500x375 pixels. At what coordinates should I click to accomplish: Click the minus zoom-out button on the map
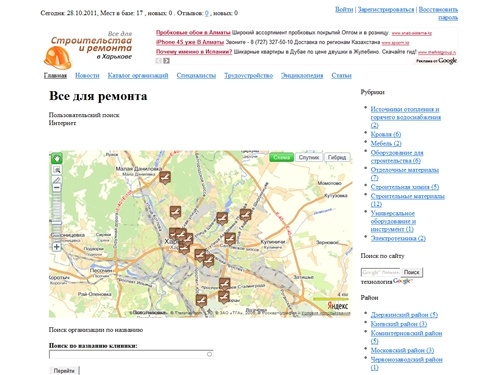(57, 188)
